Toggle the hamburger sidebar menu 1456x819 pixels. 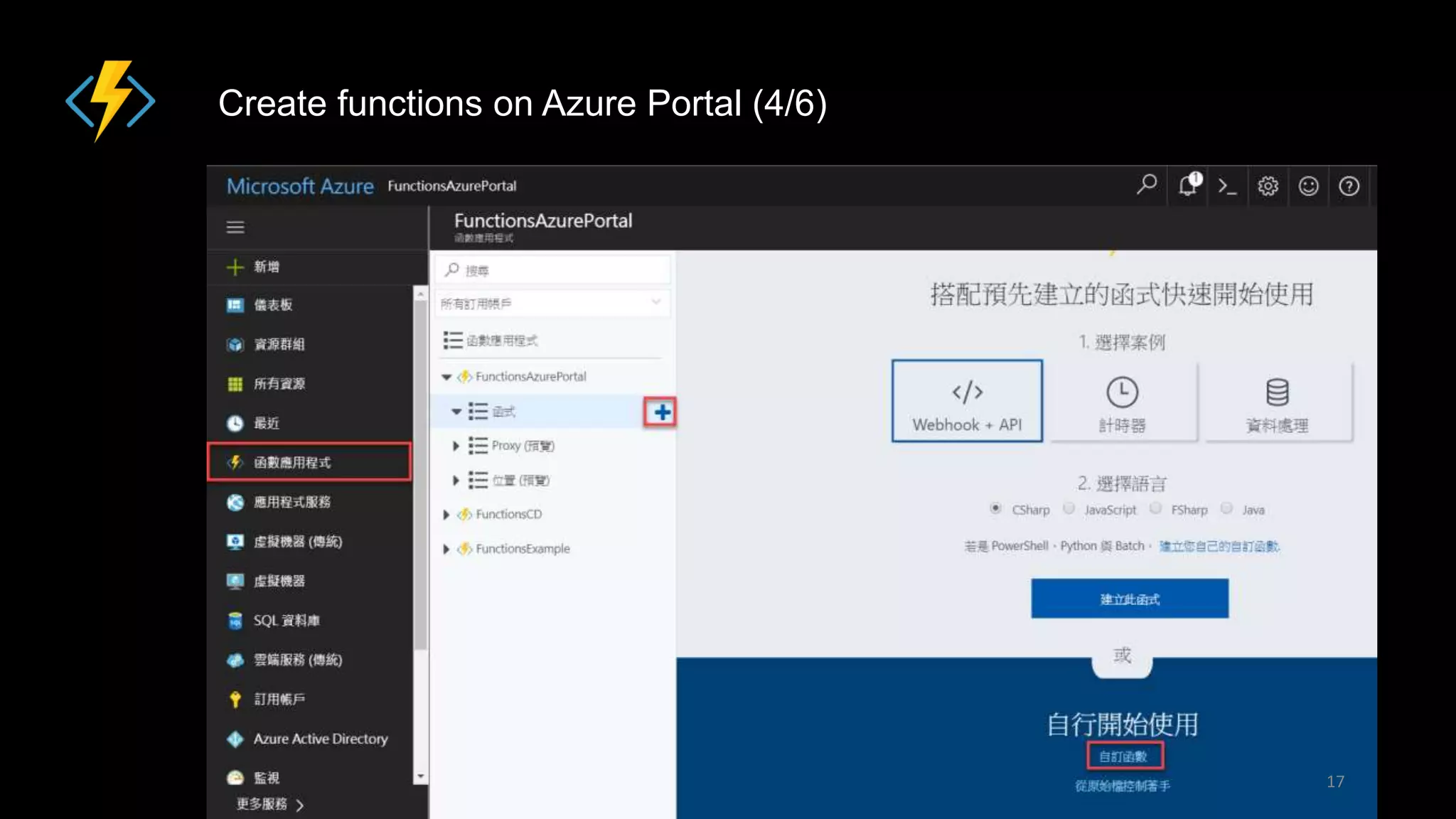point(235,227)
